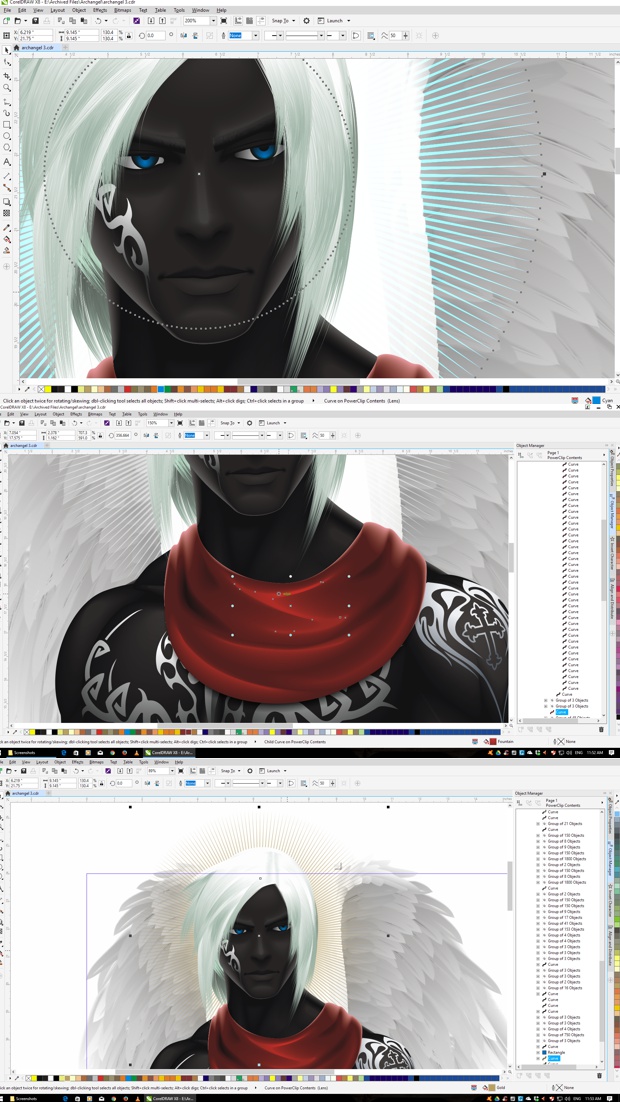The height and width of the screenshot is (1102, 620).
Task: Open Object menu in middle window
Action: click(60, 415)
